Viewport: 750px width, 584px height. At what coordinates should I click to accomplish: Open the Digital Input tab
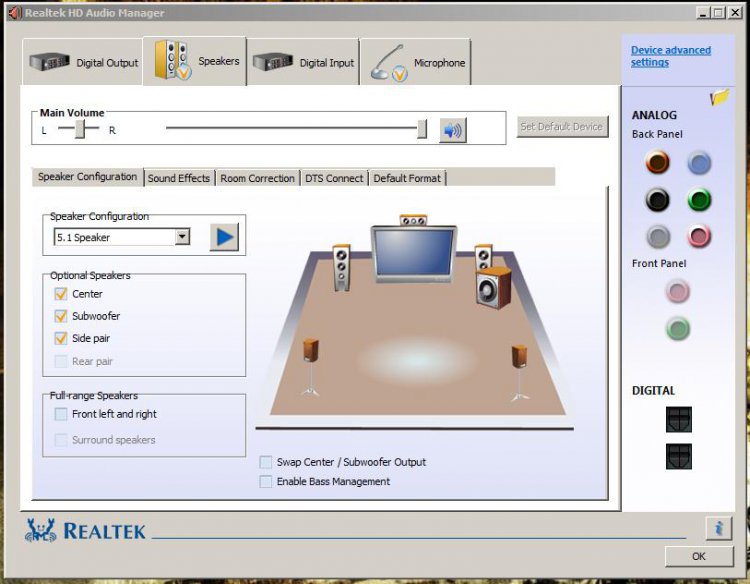303,62
